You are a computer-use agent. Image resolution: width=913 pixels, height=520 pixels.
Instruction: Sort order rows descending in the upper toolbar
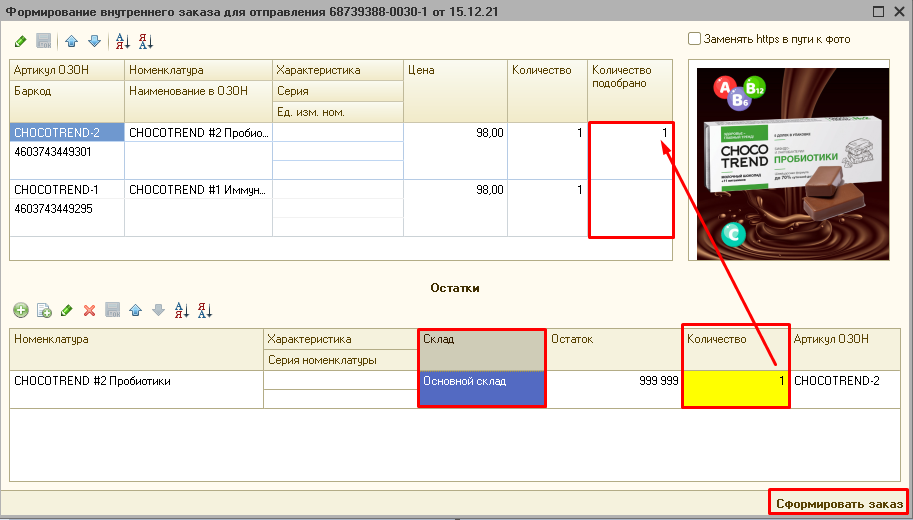click(146, 41)
